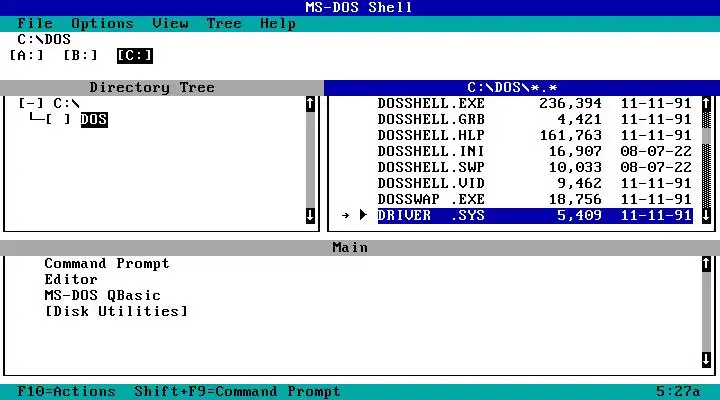
Task: Select DOSSHELL.INI in file list
Action: click(x=535, y=152)
